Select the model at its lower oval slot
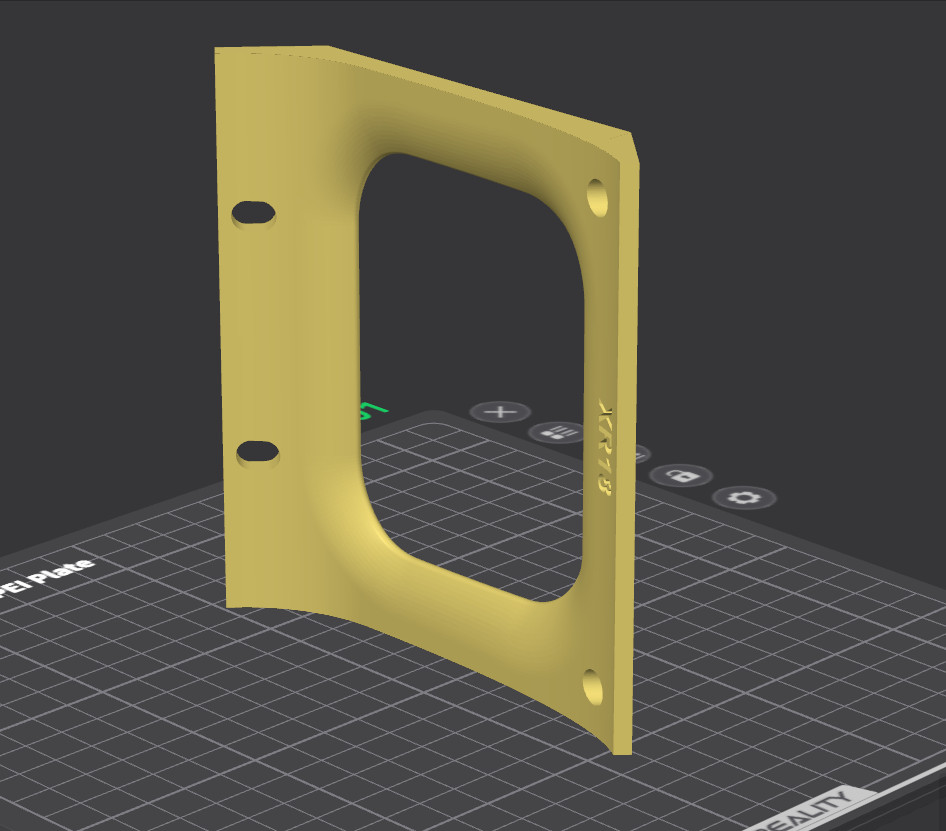 258,452
